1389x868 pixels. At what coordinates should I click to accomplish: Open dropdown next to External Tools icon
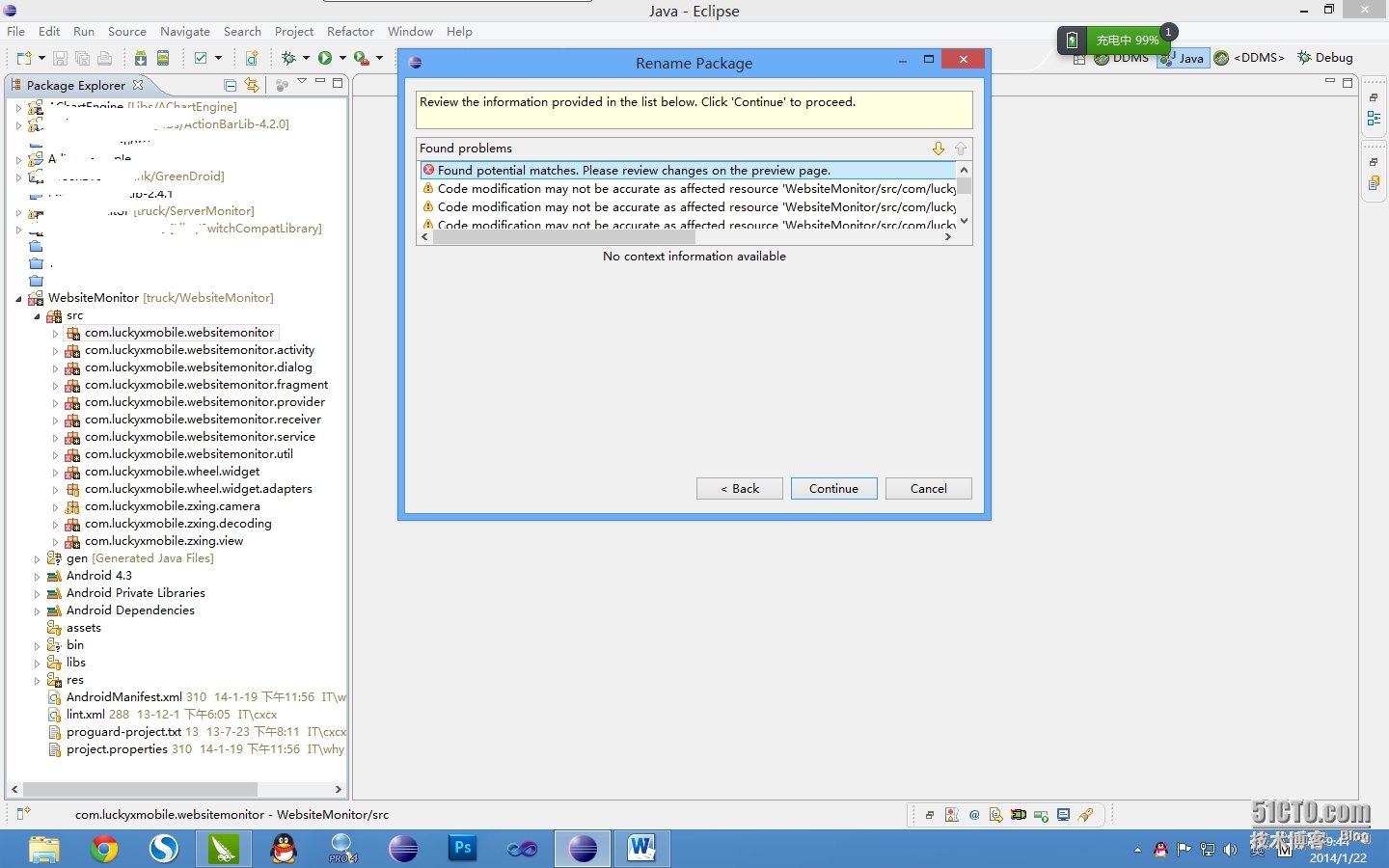[379, 58]
